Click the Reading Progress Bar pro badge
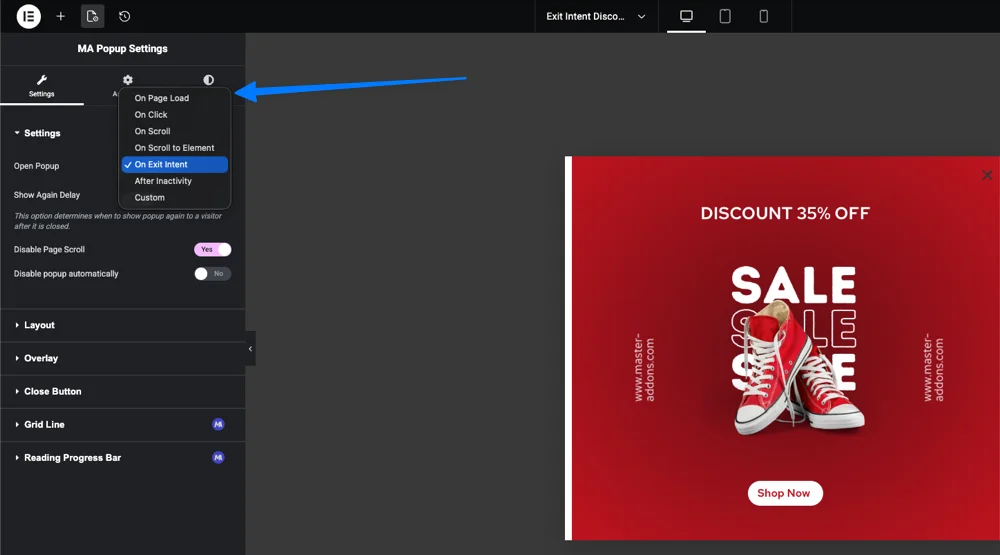 218,457
